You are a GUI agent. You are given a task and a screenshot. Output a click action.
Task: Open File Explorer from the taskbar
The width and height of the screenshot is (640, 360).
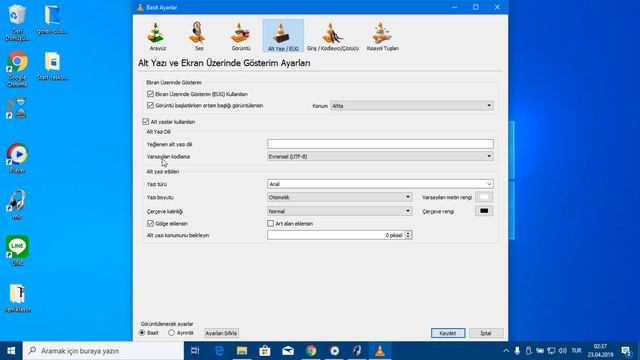tap(242, 351)
